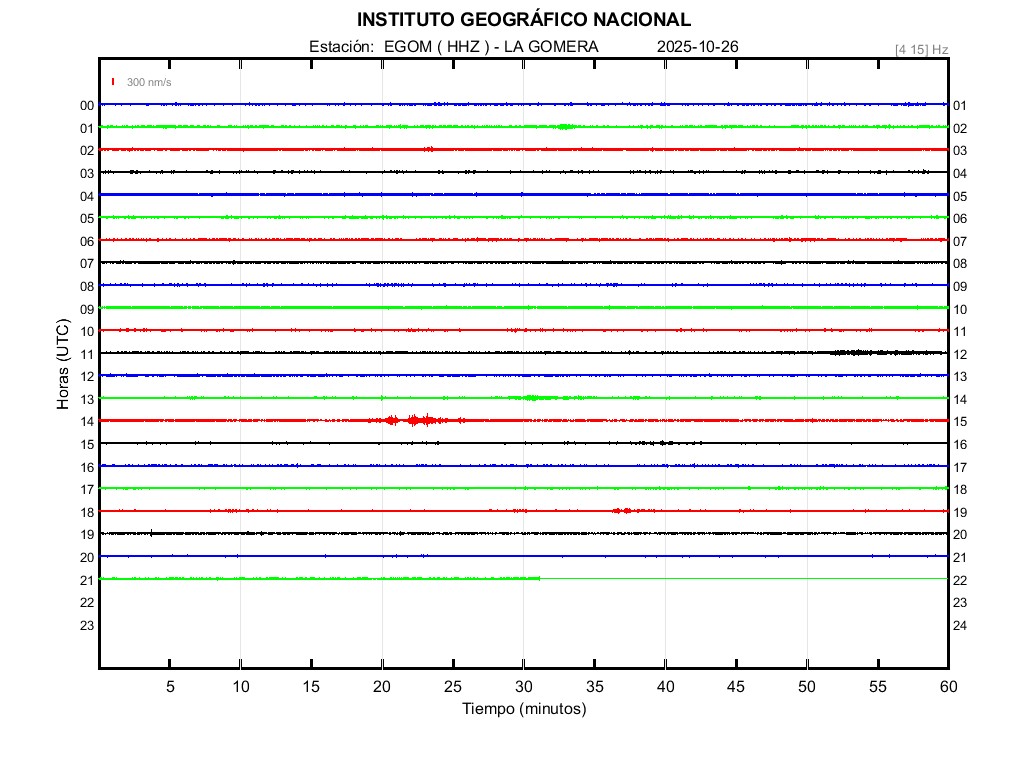1024x768 pixels.
Task: Select the 30 minute tick label on x-axis
Action: pos(524,687)
